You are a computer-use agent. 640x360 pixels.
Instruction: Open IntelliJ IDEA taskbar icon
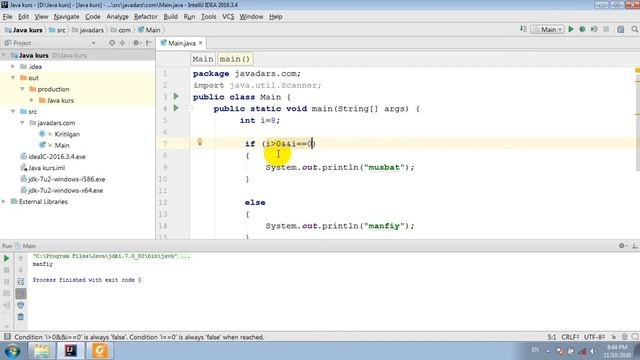(71, 351)
